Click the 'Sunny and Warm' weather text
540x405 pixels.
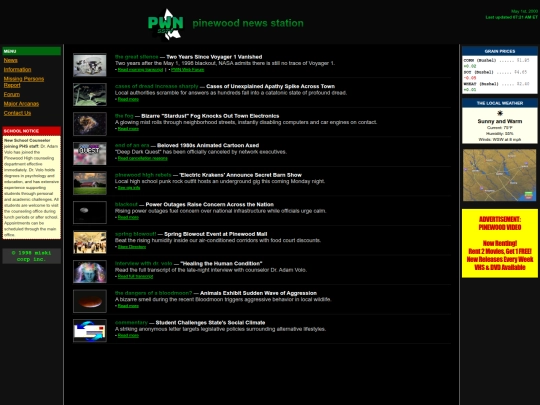[x=500, y=121]
